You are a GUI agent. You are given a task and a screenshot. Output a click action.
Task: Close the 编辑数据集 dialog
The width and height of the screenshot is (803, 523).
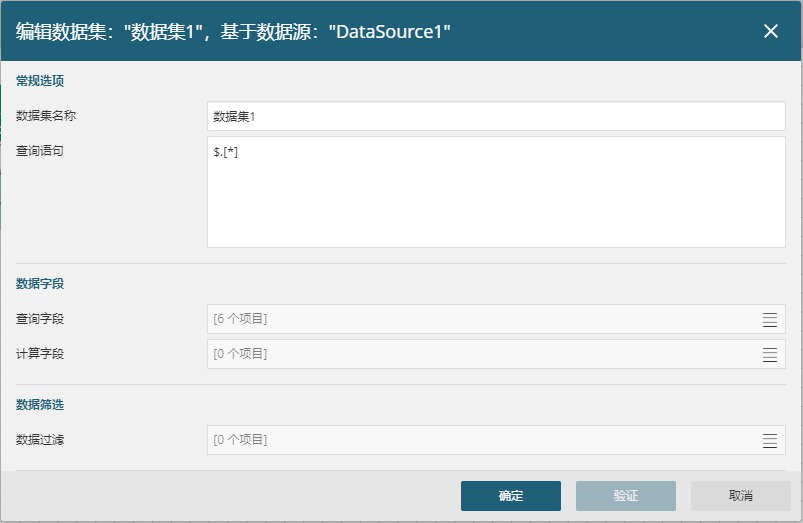point(771,31)
